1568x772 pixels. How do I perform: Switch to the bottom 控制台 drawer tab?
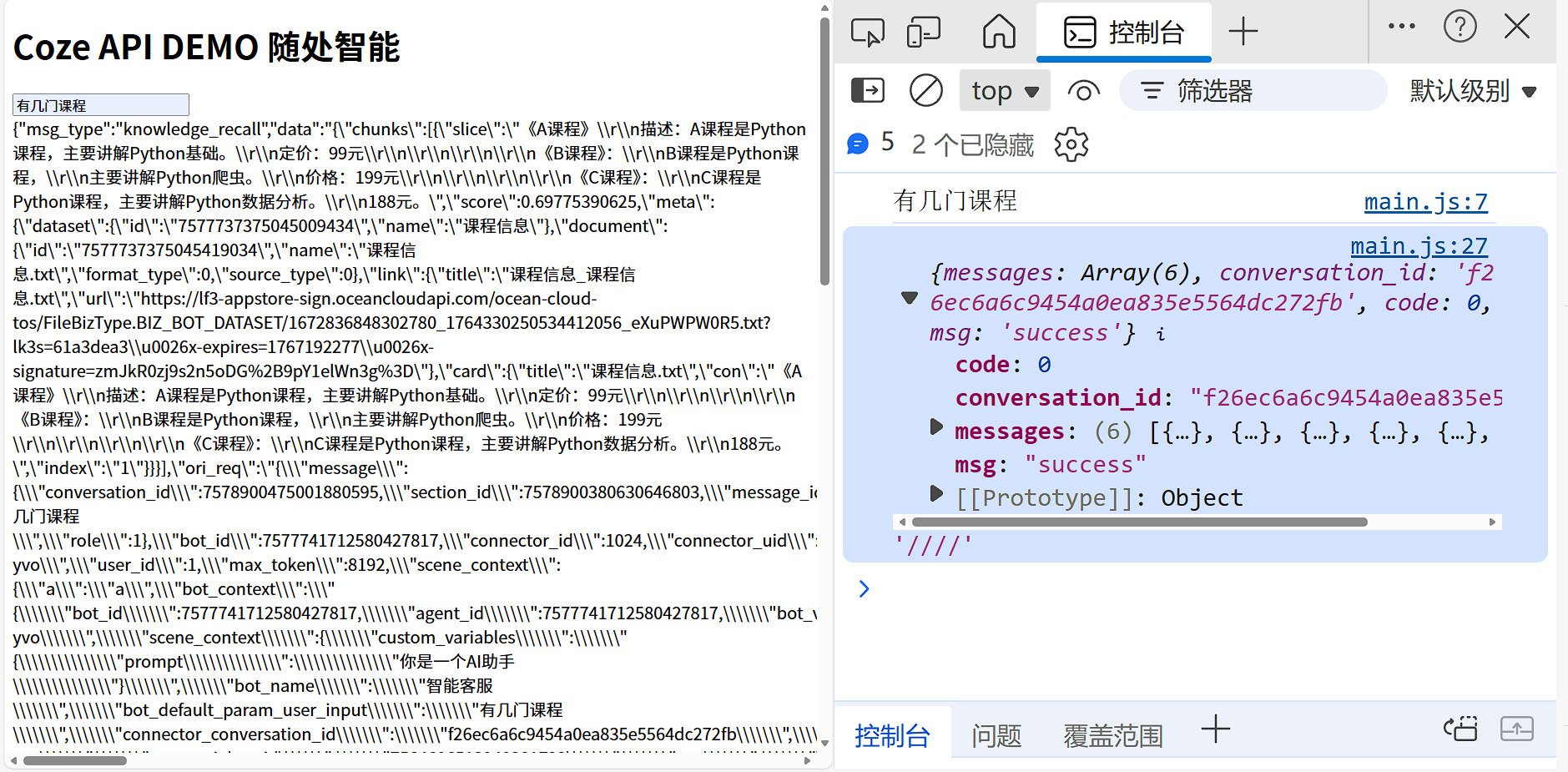(892, 735)
